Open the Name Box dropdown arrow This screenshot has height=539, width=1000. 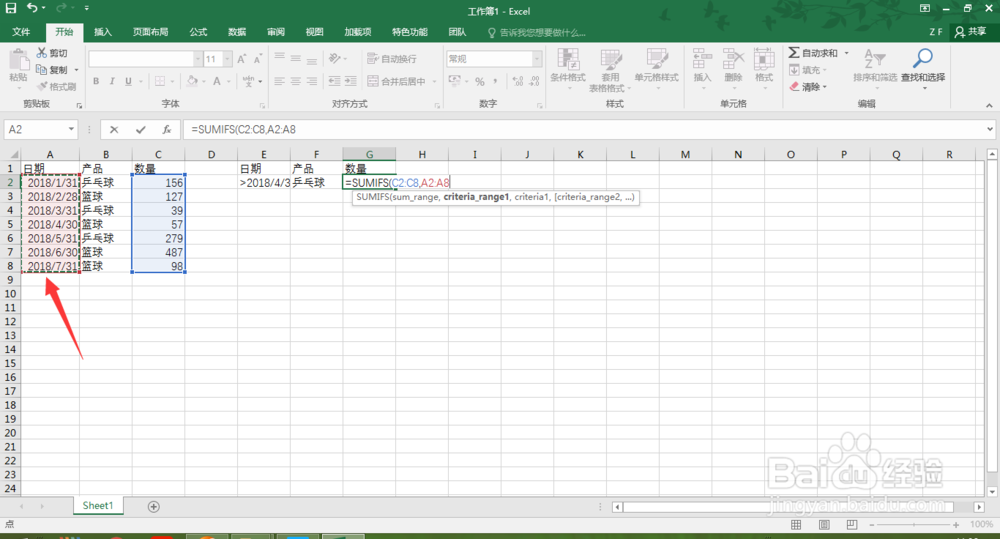point(71,129)
